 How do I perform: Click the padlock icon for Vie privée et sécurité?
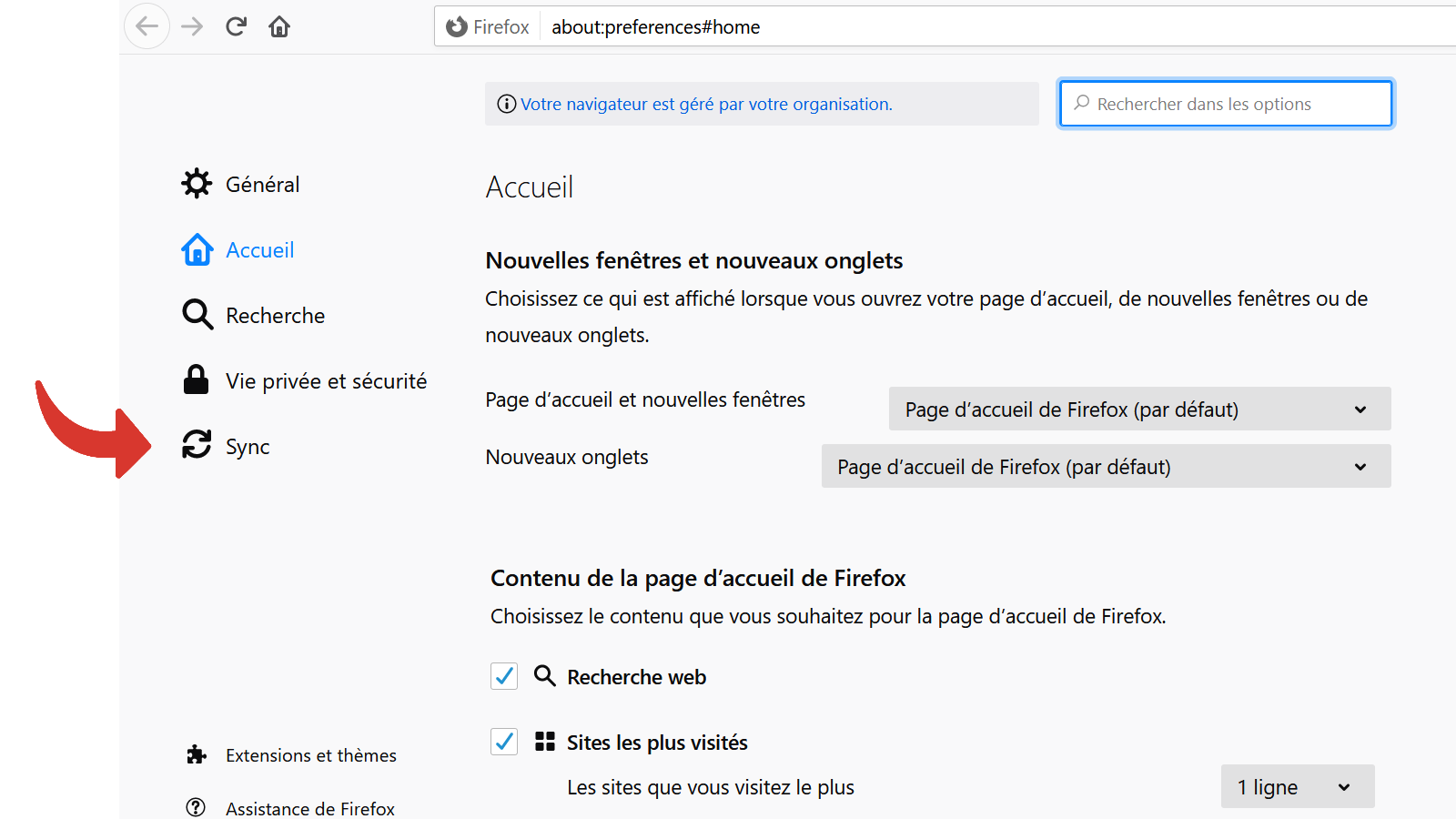coord(196,379)
